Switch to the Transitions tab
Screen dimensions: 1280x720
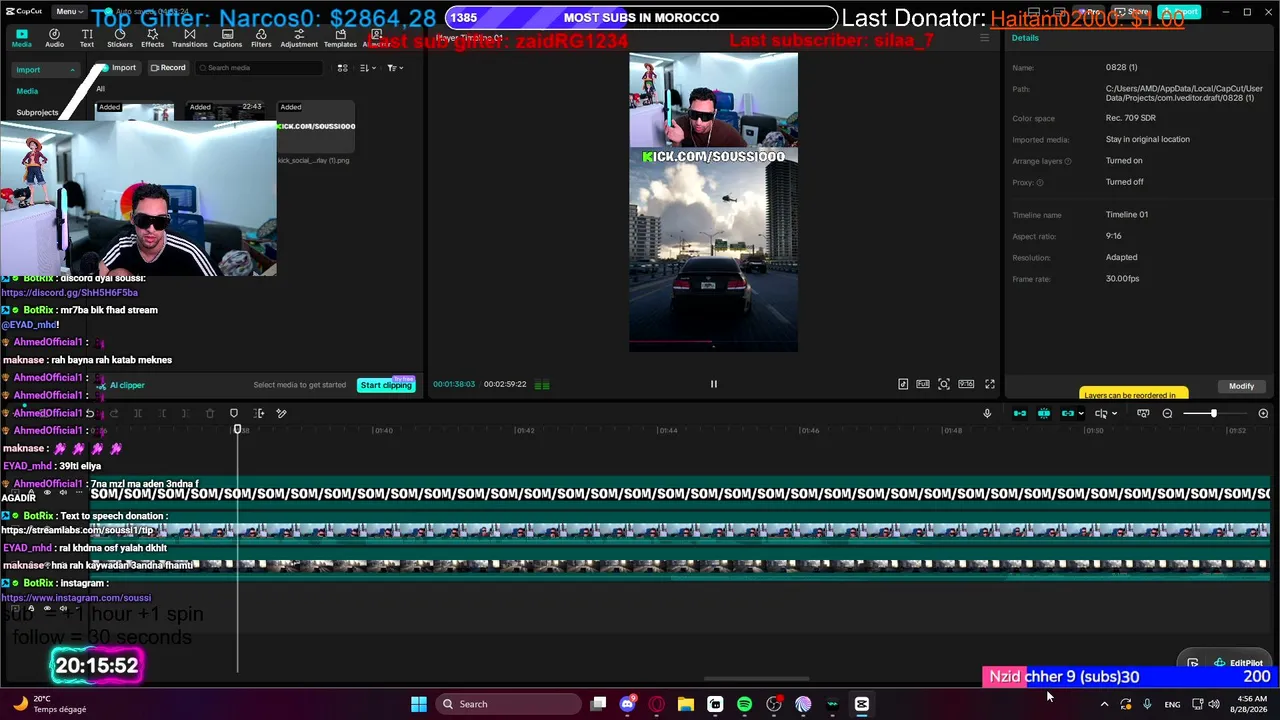(x=189, y=38)
